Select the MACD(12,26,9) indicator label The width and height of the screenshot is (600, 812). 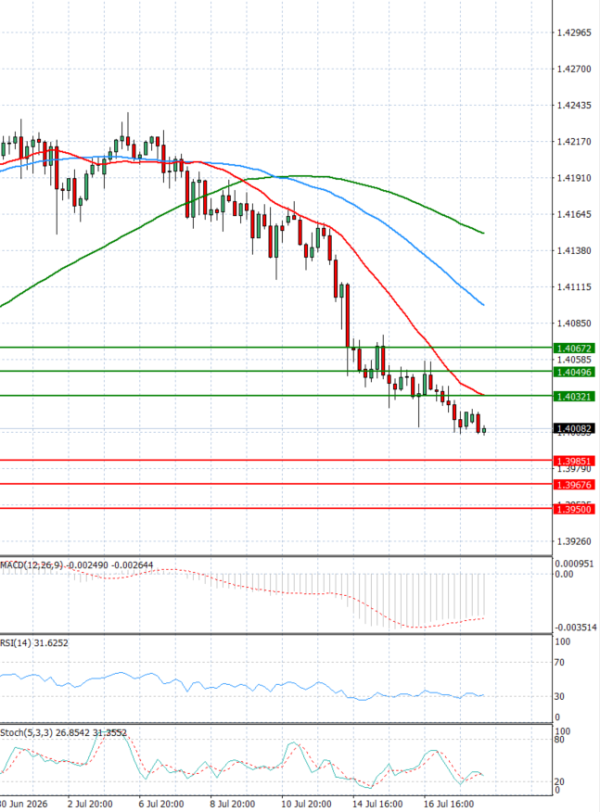coord(33,565)
